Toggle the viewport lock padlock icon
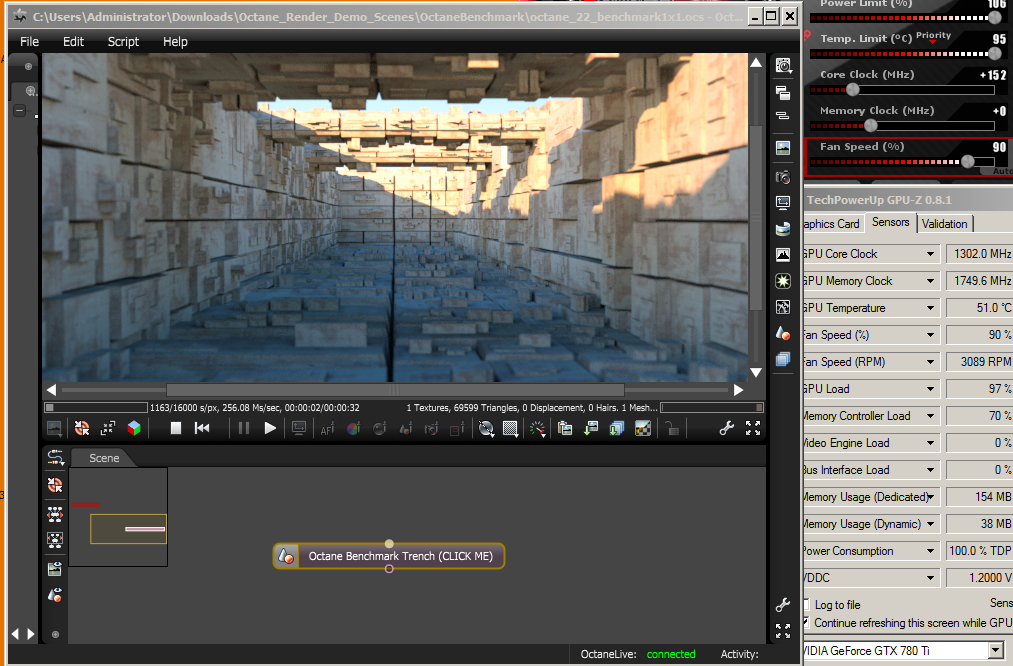 point(672,428)
